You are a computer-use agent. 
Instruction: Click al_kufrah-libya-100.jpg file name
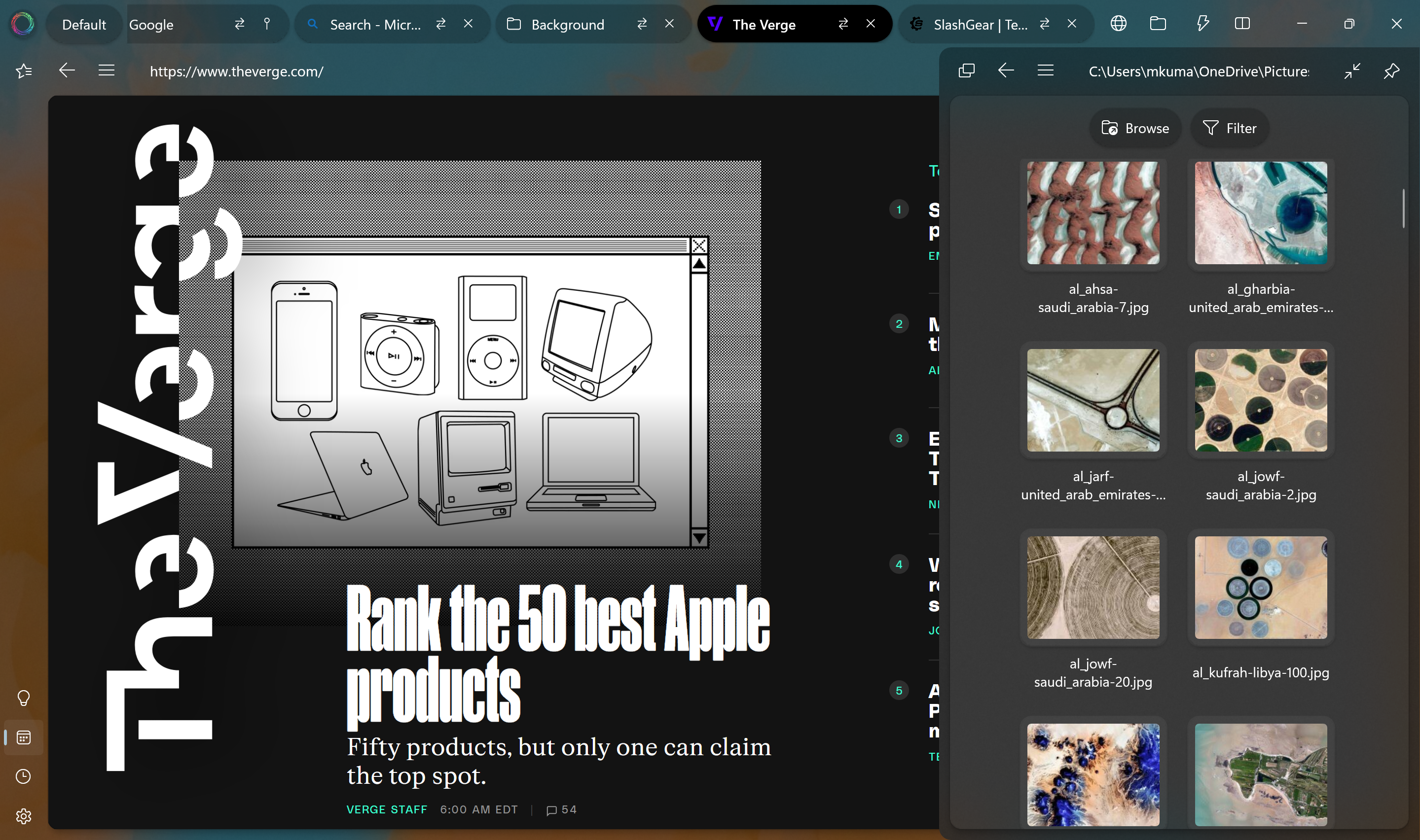[1260, 672]
